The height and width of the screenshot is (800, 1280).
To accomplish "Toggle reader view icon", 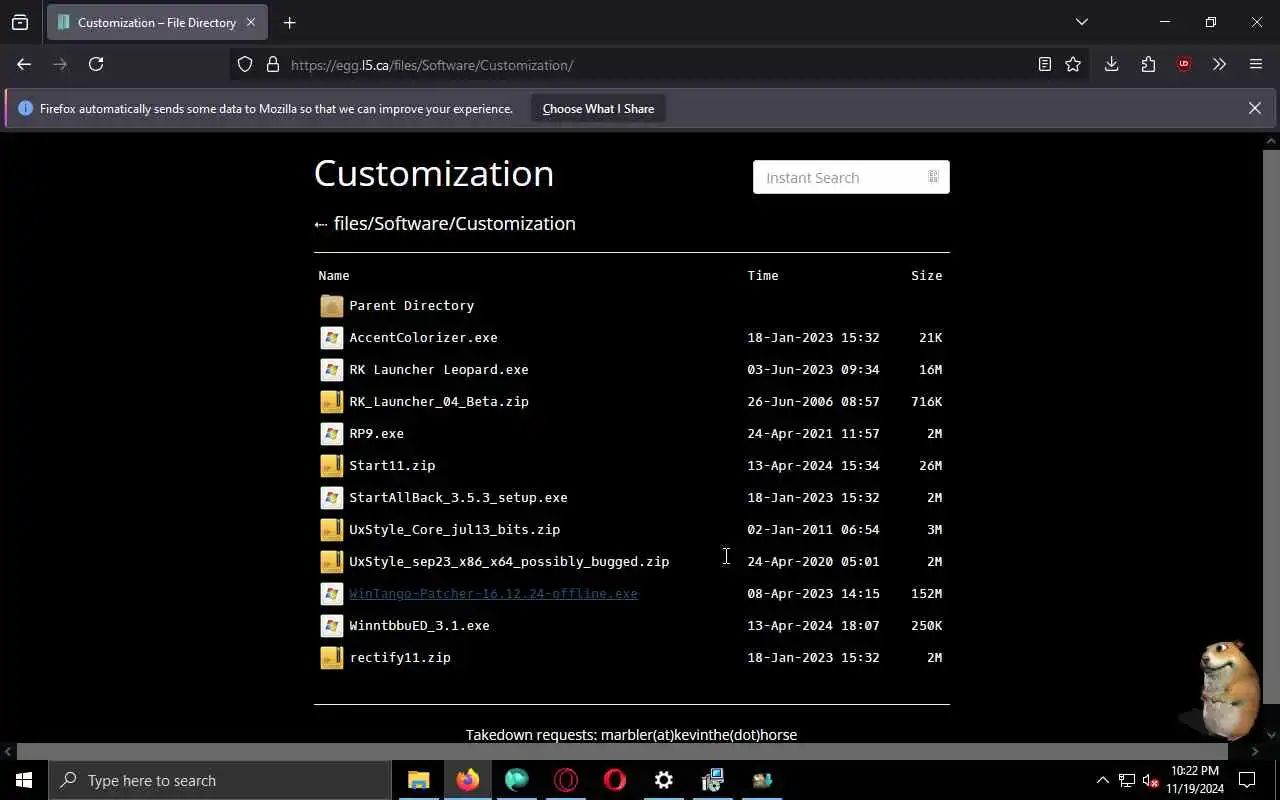I will point(1044,64).
